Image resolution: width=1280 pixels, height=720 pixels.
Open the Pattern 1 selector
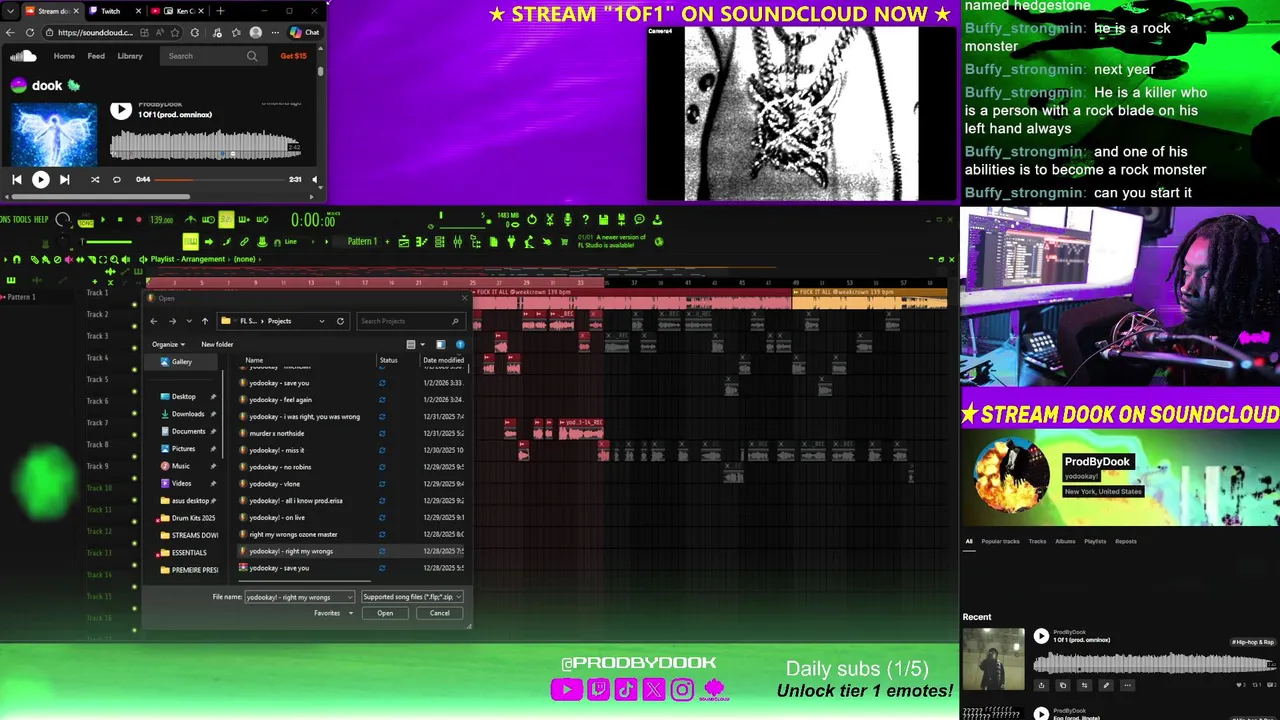click(x=362, y=241)
